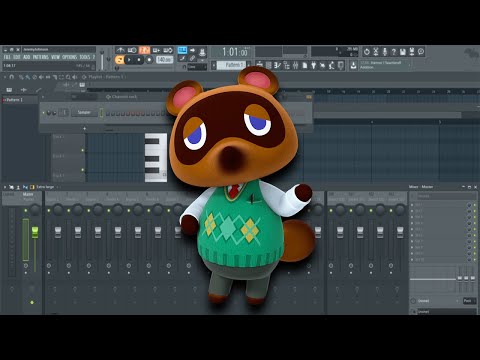Toggle wait for input to start playing
The height and width of the screenshot is (360, 480).
(x=132, y=50)
